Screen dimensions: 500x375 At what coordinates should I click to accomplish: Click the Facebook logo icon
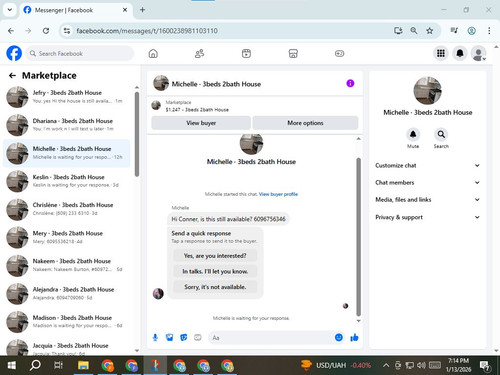click(x=14, y=53)
